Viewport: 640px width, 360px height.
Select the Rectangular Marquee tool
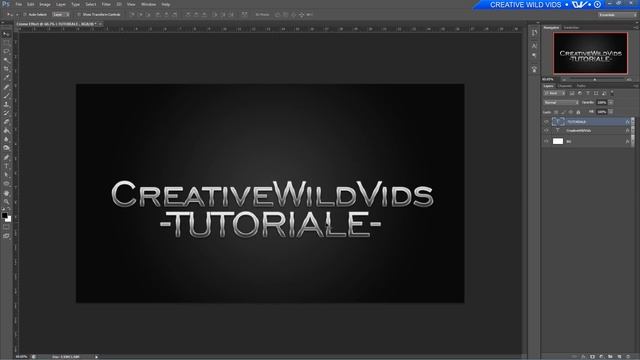[6, 43]
